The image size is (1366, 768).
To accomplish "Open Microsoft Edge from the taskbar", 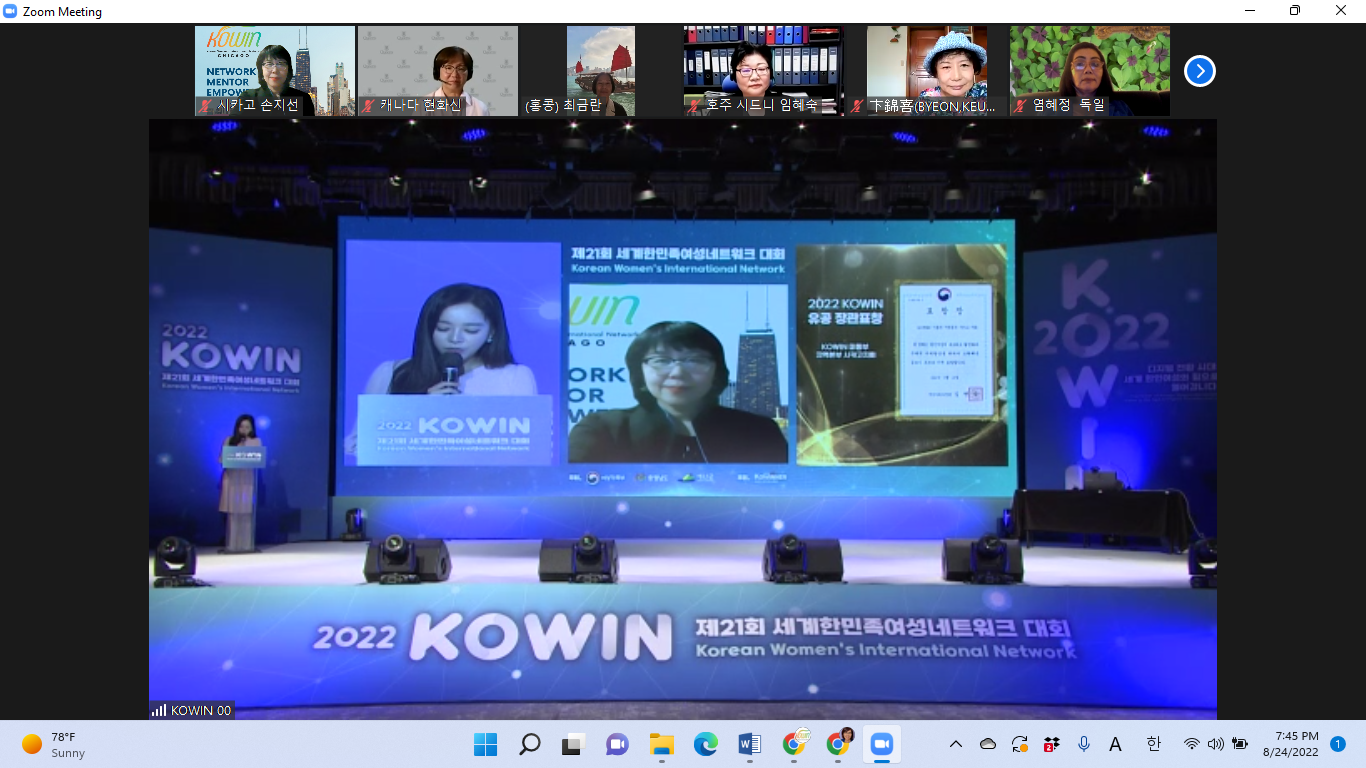I will [x=706, y=744].
